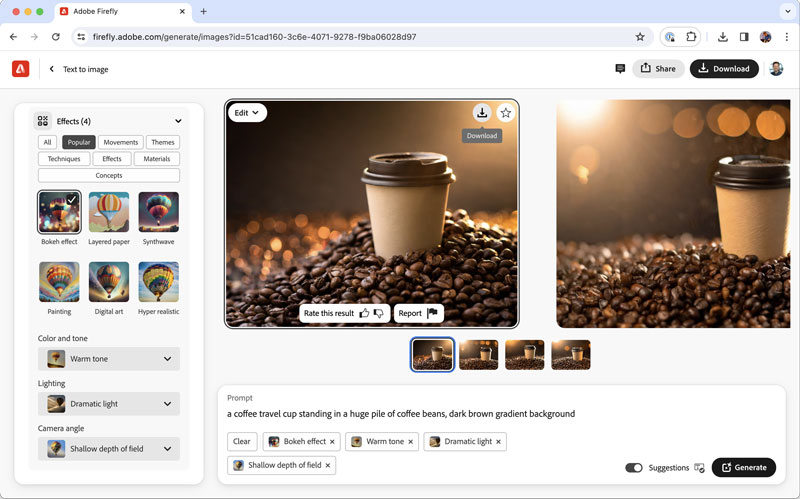Bookmark the page with the star icon
The image size is (800, 499).
pyautogui.click(x=640, y=37)
